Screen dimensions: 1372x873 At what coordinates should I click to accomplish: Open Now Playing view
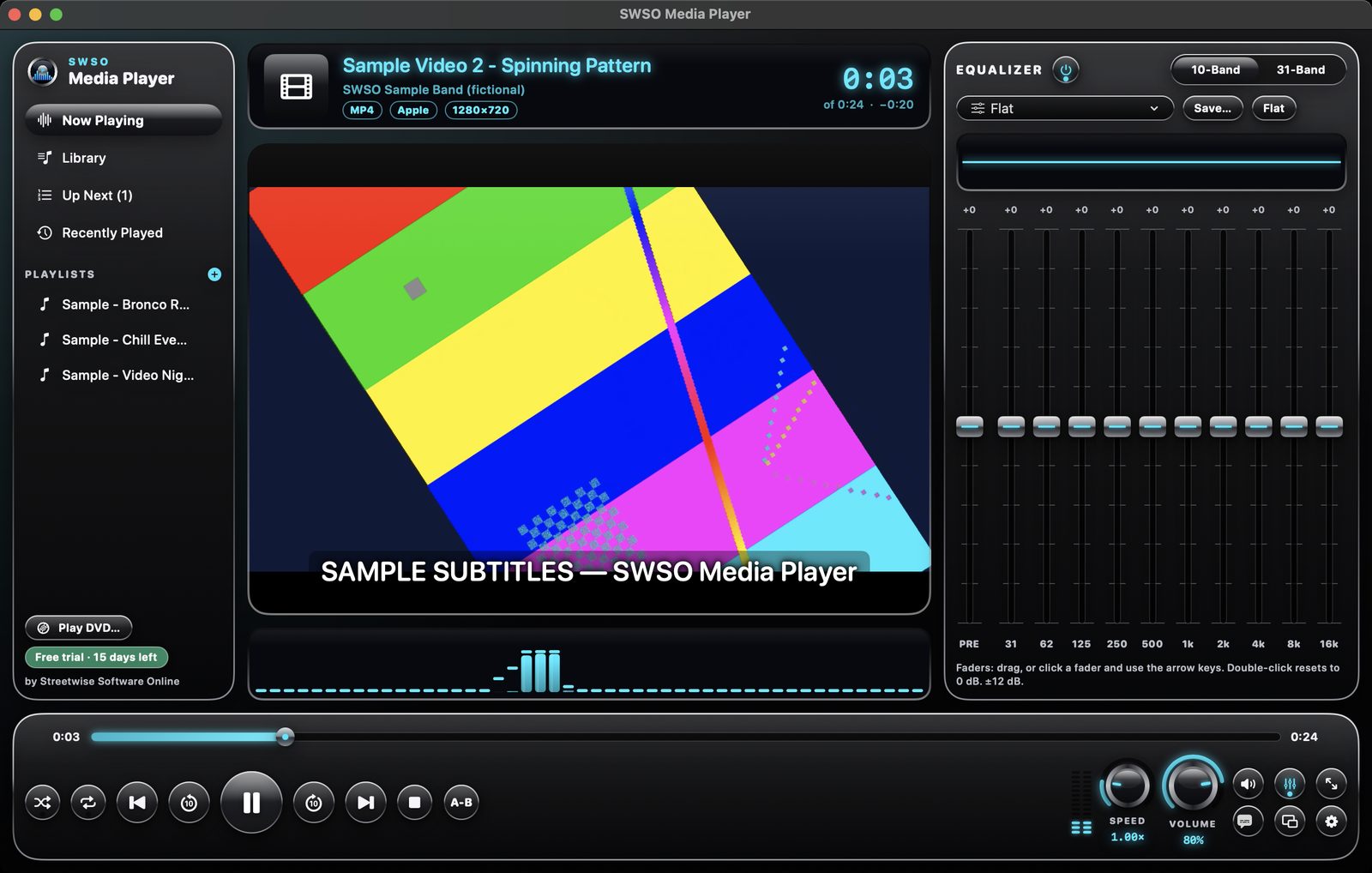(x=123, y=120)
